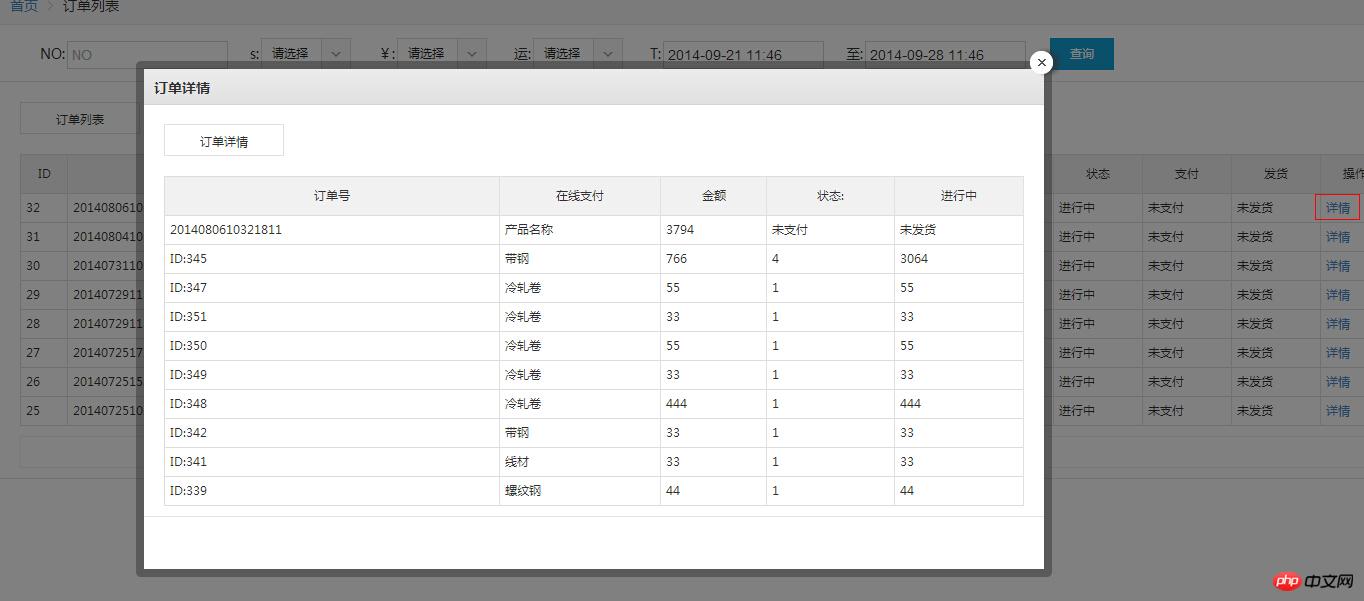Open the 详情 link for order ID 28
This screenshot has width=1364, height=601.
[1338, 323]
